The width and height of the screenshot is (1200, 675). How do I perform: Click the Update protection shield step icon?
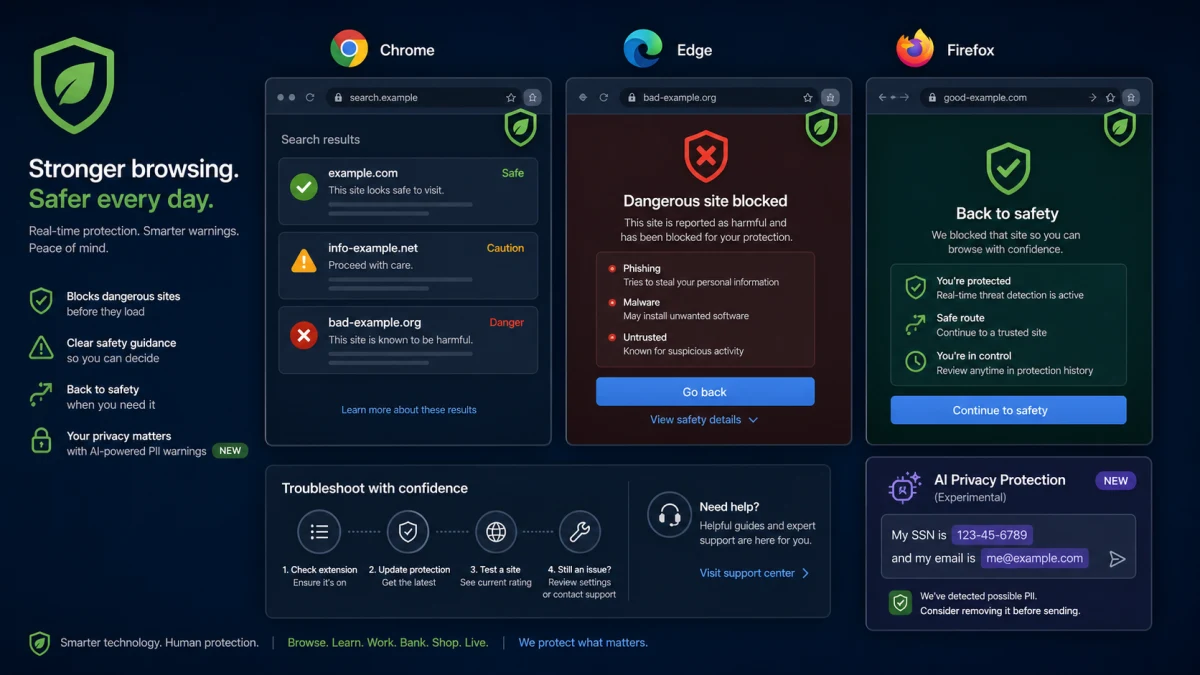tap(408, 533)
